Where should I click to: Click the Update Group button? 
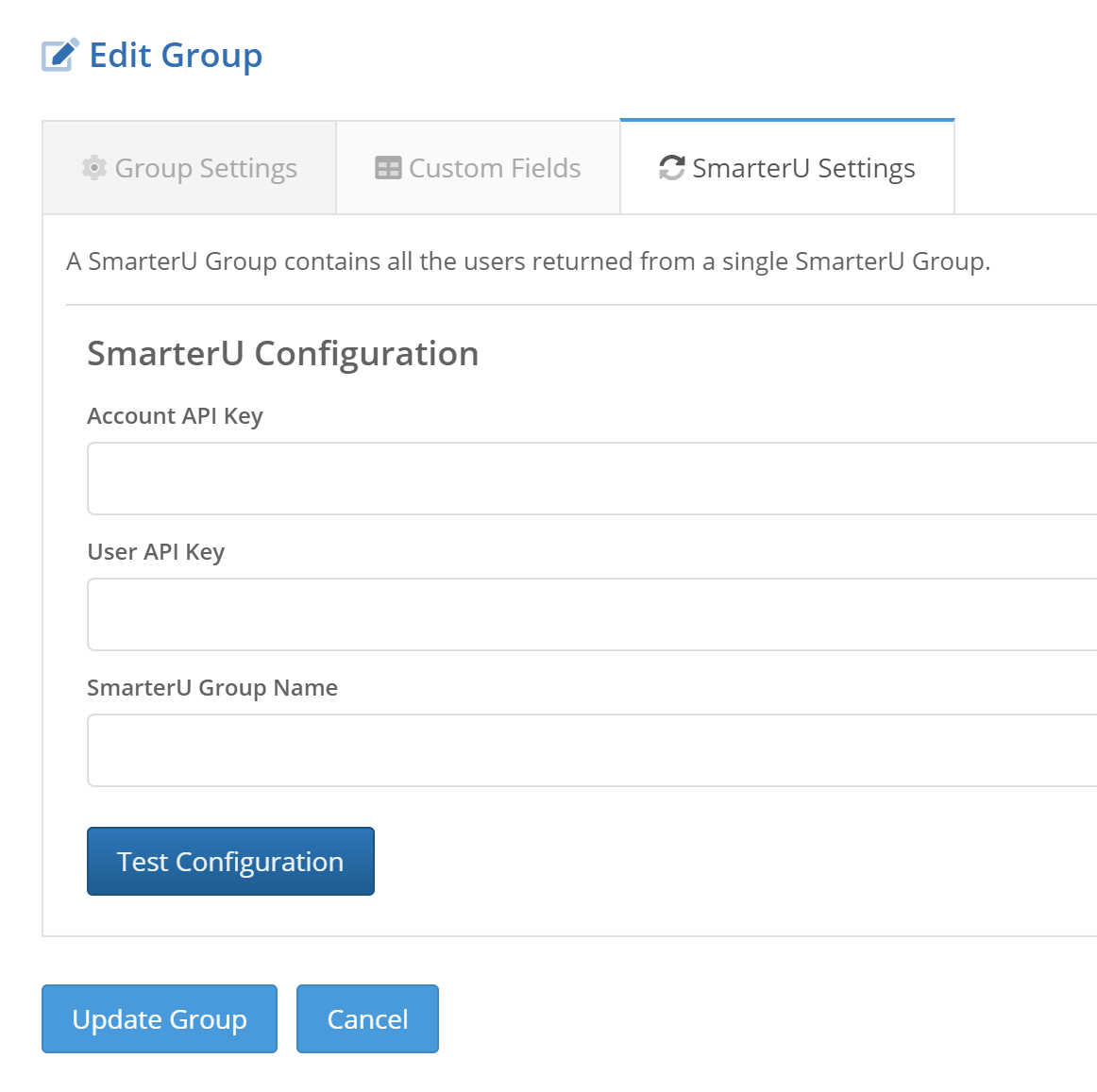[x=160, y=1019]
